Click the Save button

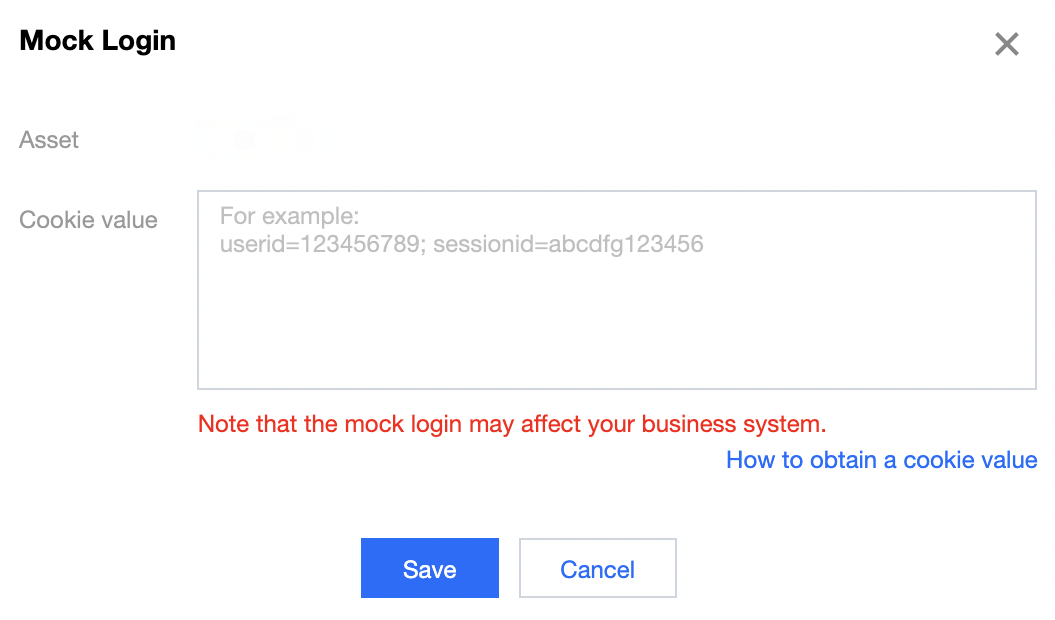[429, 568]
